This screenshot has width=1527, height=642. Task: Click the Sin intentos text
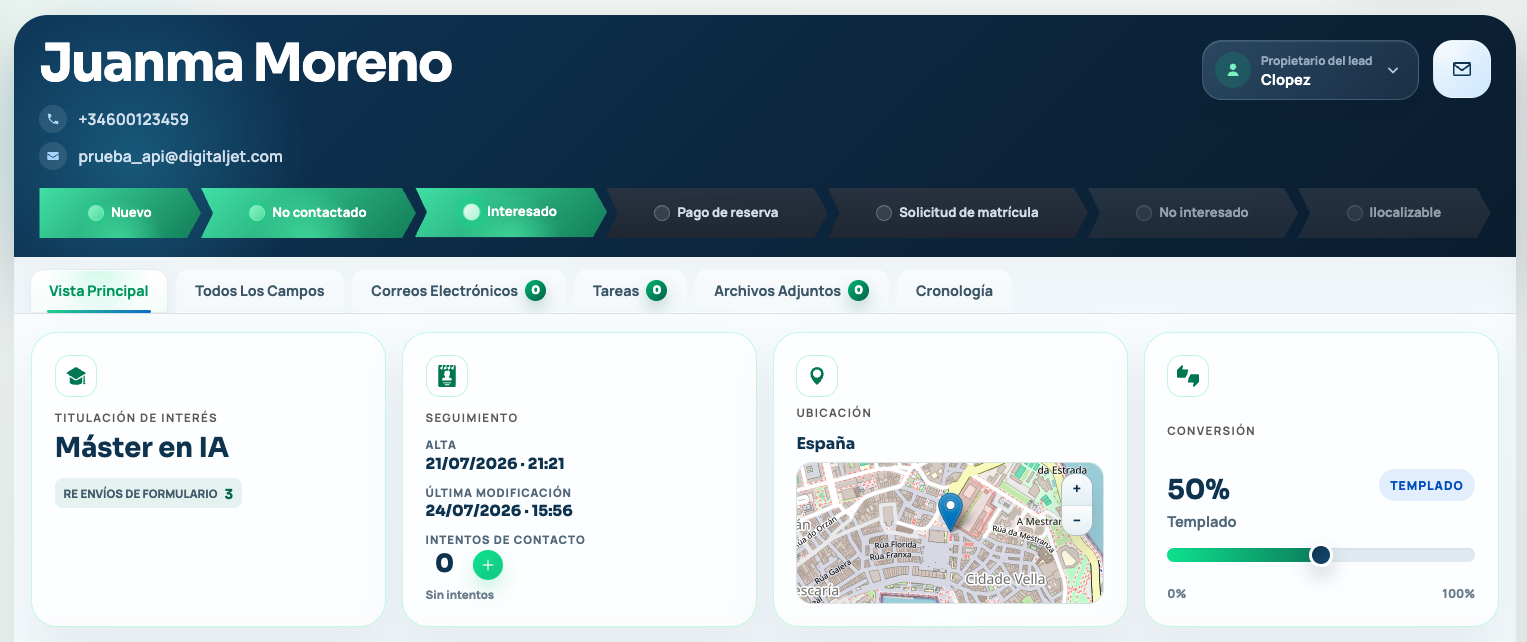click(x=460, y=595)
